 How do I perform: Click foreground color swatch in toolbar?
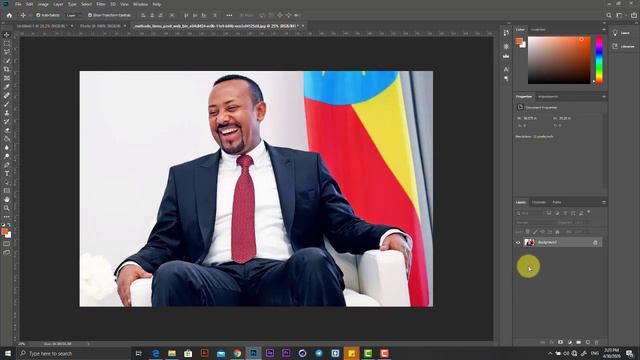coord(5,232)
